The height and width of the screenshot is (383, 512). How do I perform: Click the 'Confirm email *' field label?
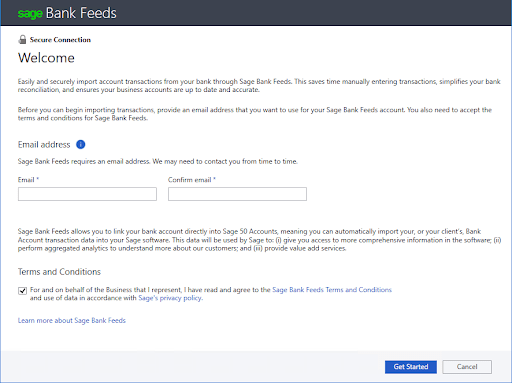192,180
